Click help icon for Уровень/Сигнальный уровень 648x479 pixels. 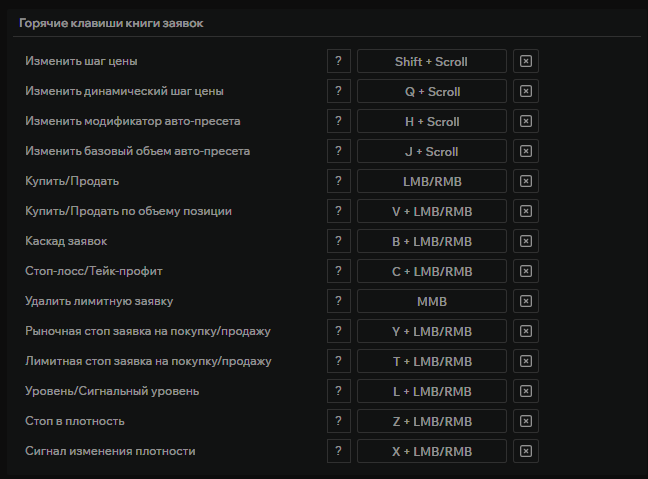coord(338,391)
